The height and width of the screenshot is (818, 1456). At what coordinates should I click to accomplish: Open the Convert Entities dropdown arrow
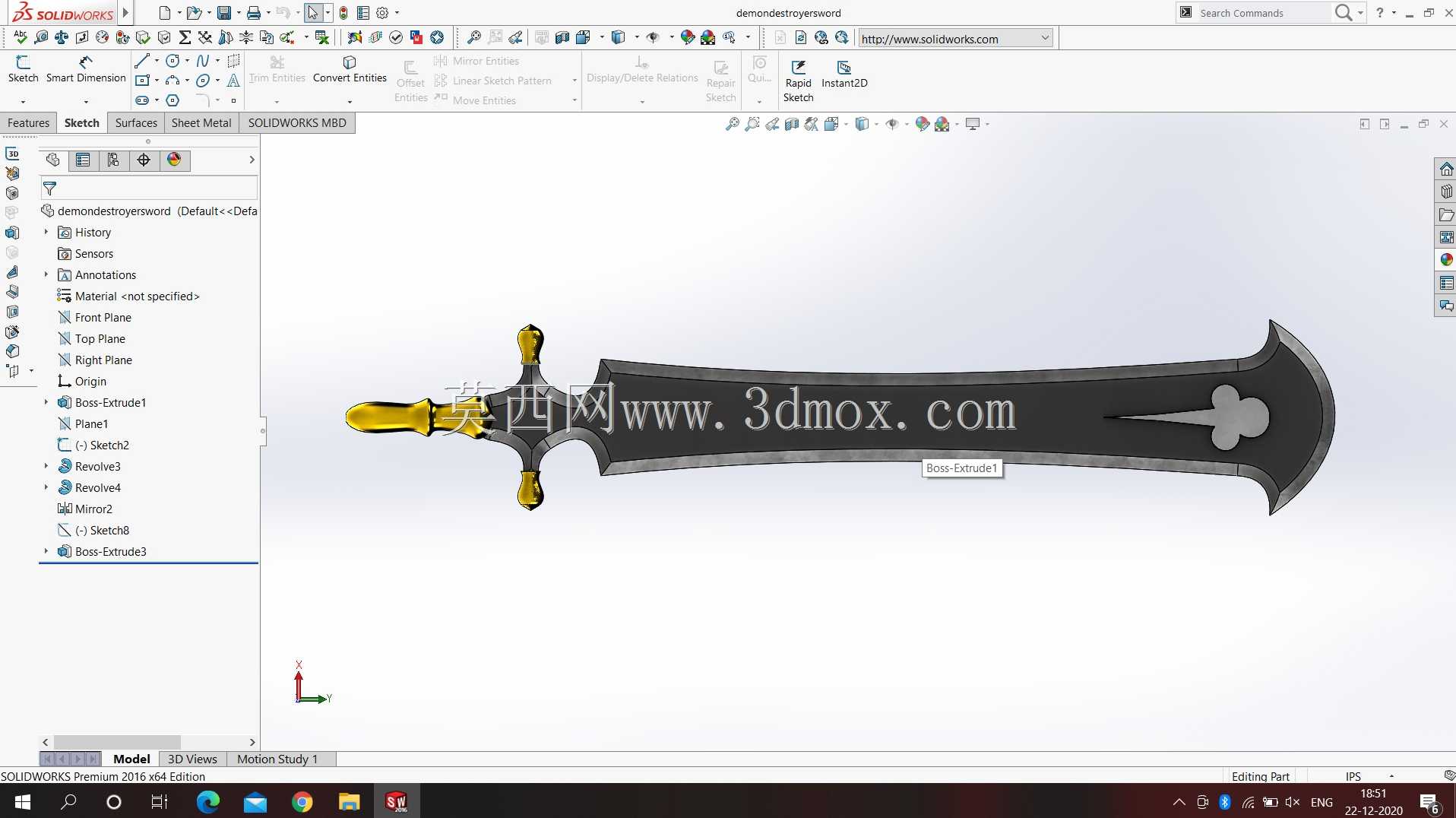350,101
